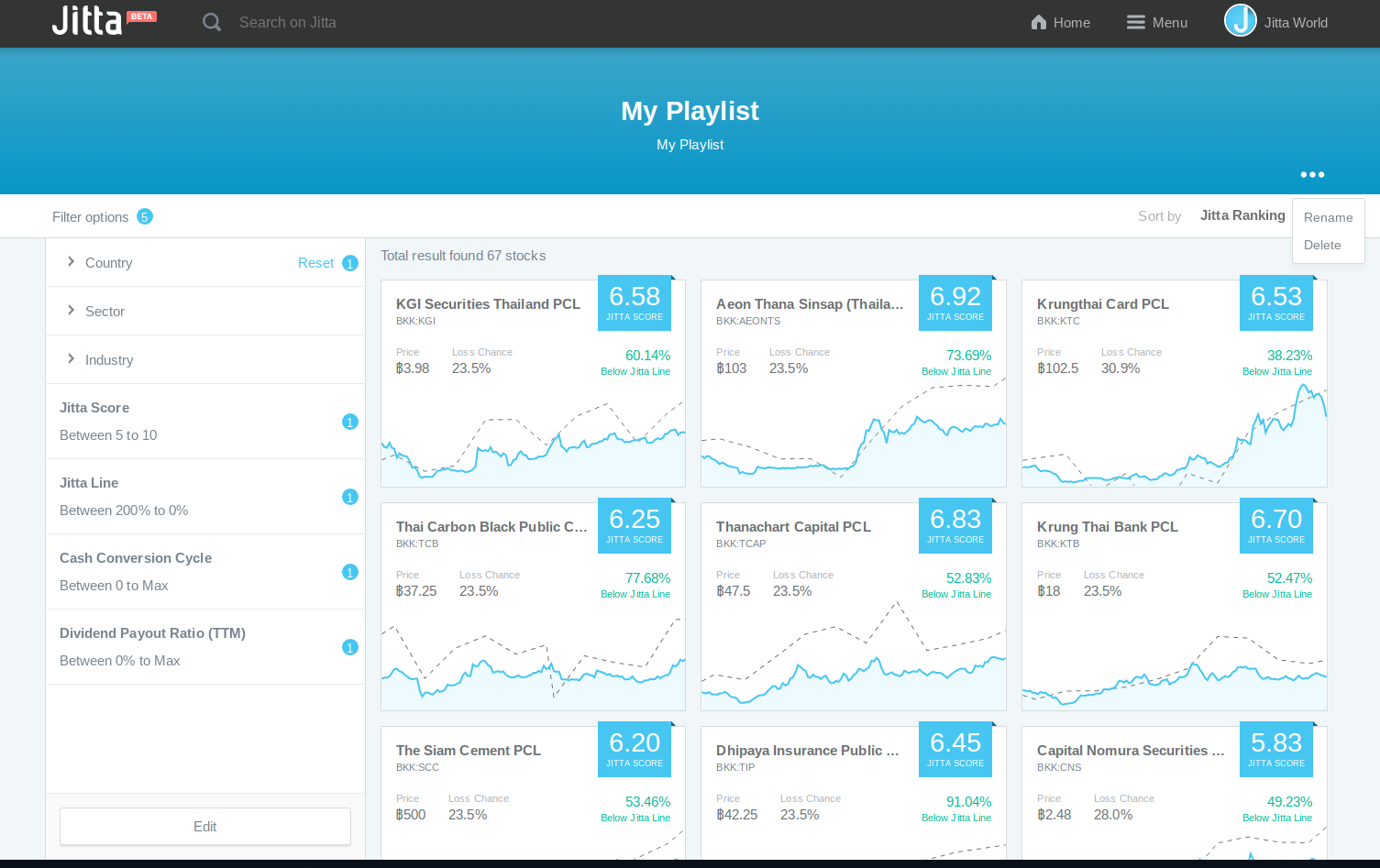Reset the Country filter

[x=315, y=263]
